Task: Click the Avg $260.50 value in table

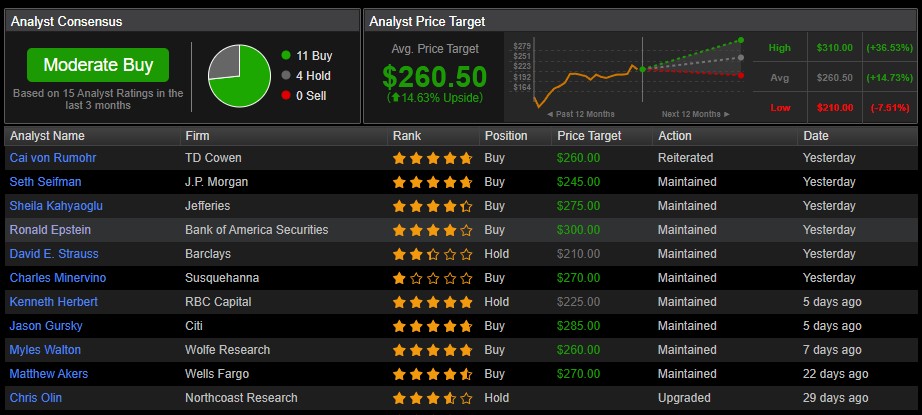Action: 834,78
